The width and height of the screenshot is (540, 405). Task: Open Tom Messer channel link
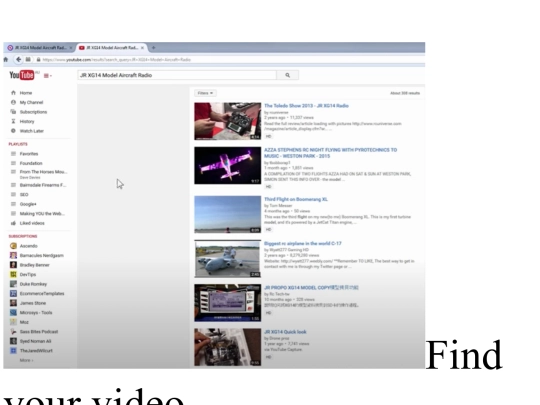(x=280, y=206)
